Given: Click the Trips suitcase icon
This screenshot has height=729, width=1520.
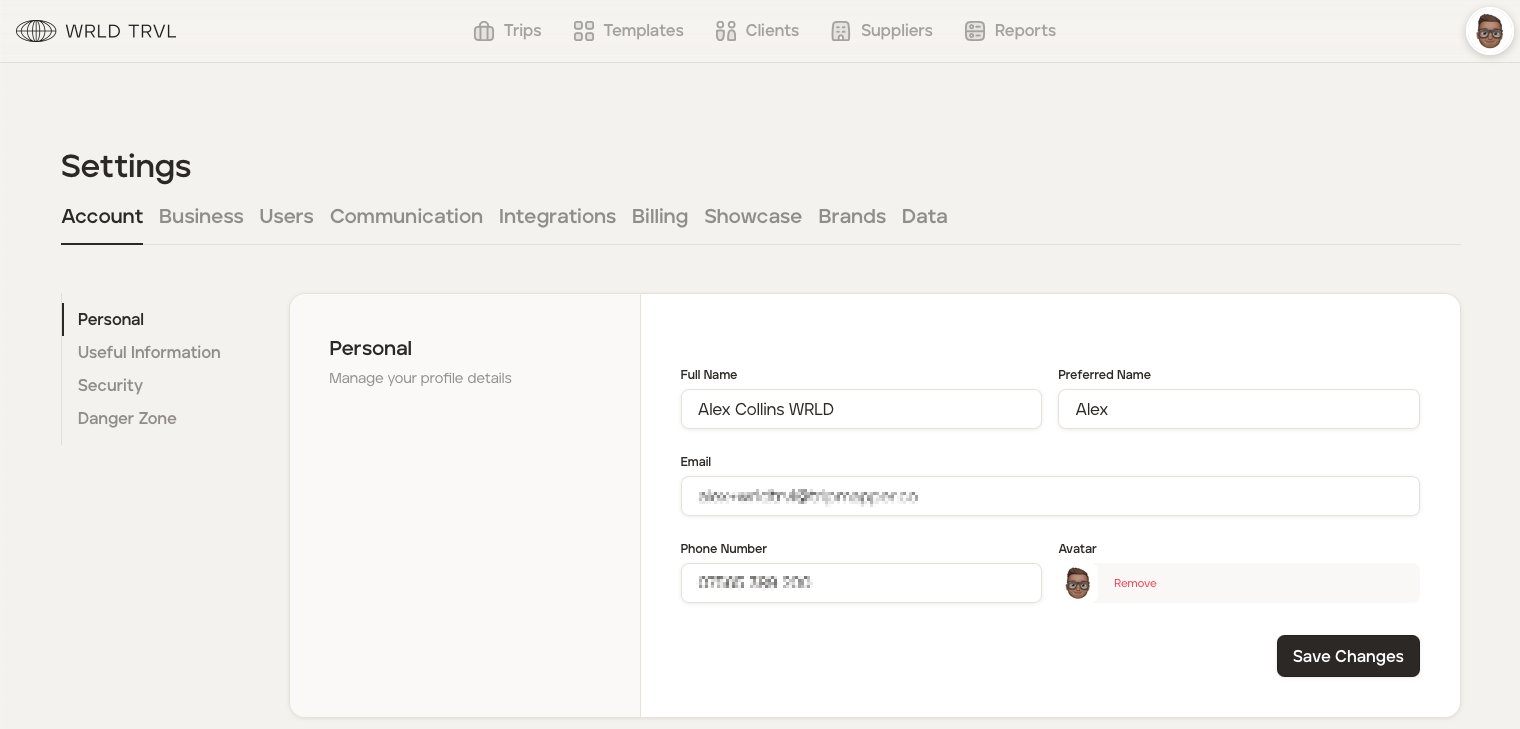Looking at the screenshot, I should pos(484,31).
